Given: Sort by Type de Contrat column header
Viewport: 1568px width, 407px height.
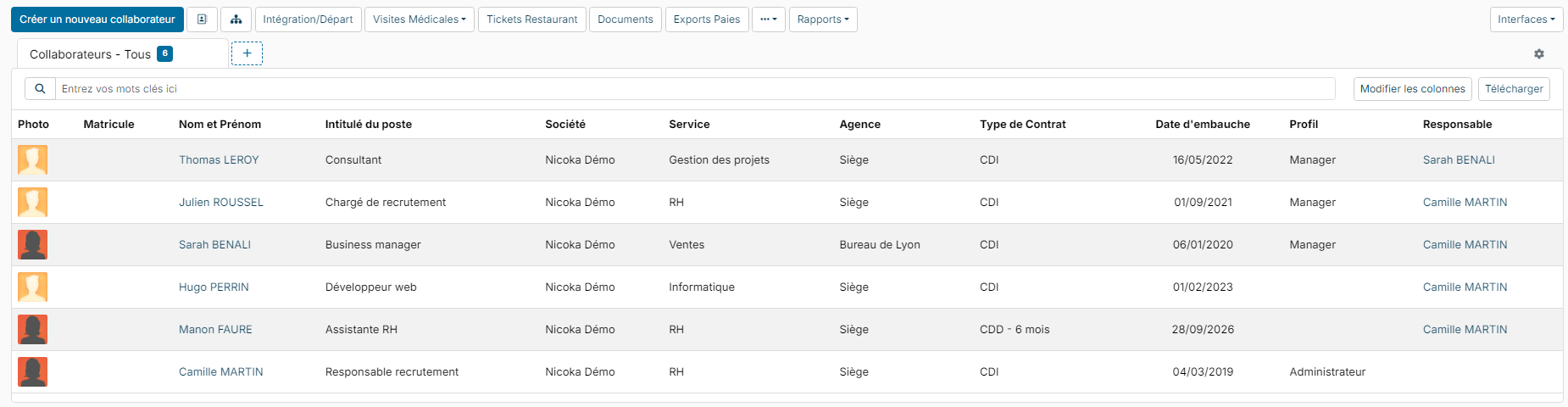Looking at the screenshot, I should point(1023,124).
